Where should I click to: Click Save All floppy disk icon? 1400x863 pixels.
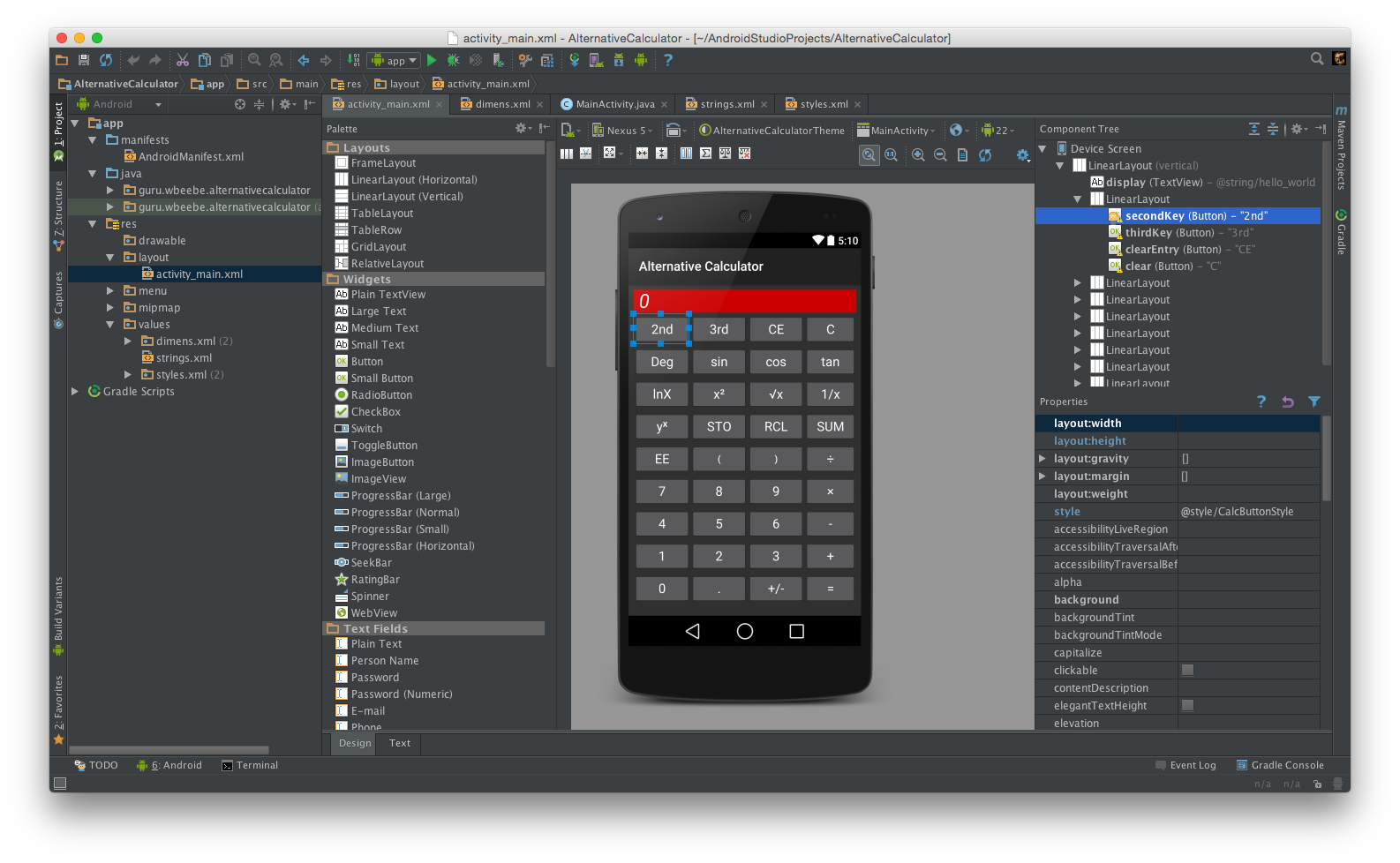pyautogui.click(x=84, y=60)
